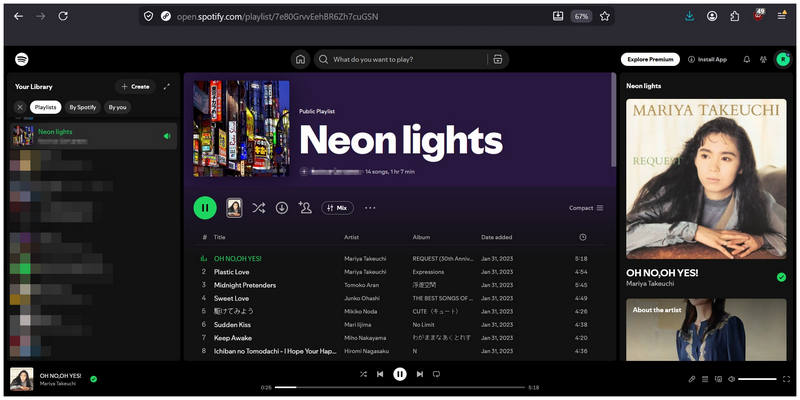Open the Expressions album link

pos(428,271)
